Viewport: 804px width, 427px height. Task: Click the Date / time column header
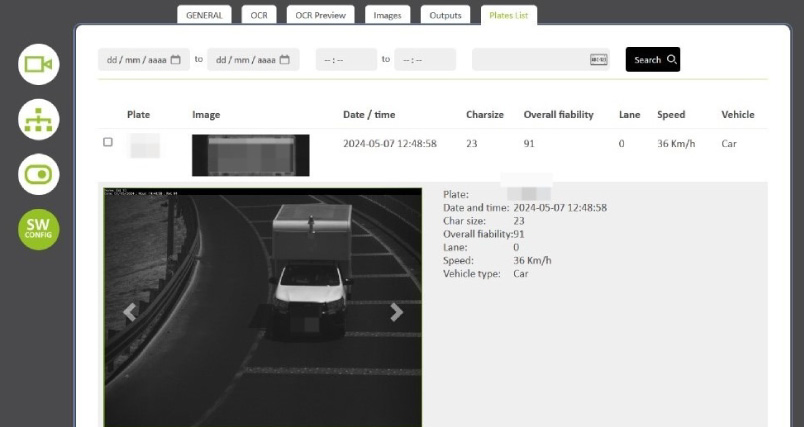[369, 115]
